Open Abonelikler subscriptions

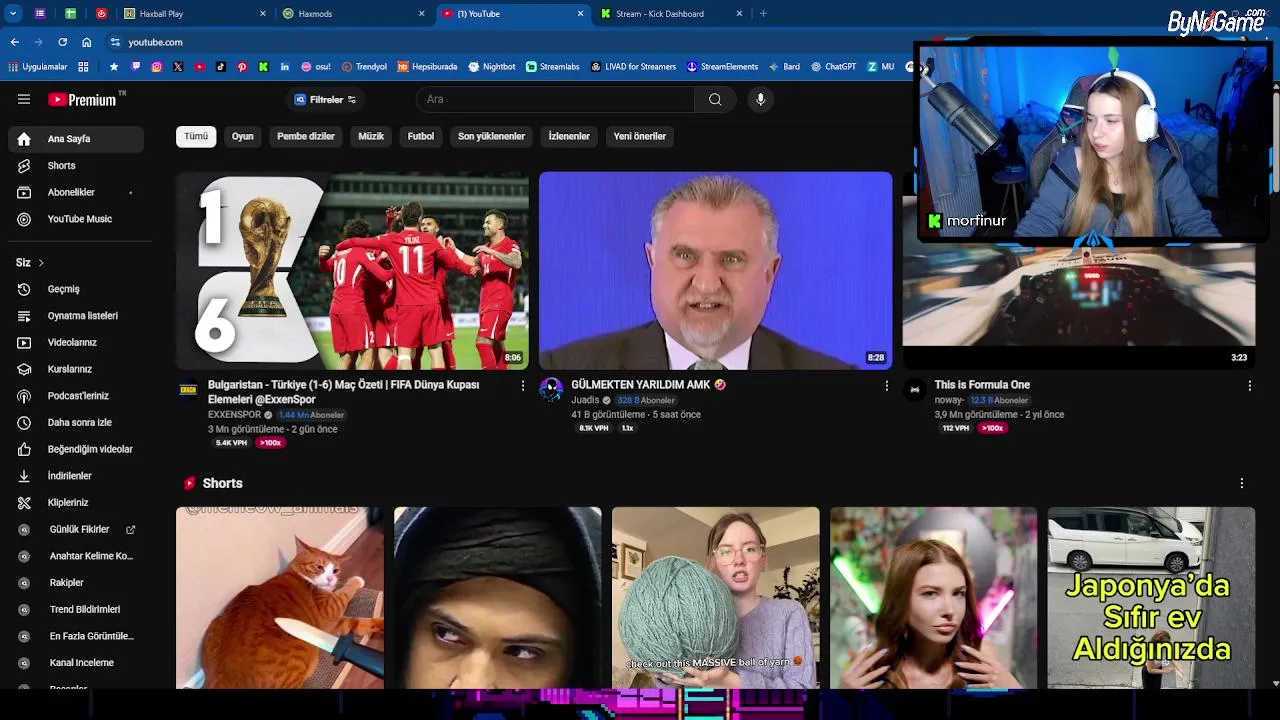[75, 192]
